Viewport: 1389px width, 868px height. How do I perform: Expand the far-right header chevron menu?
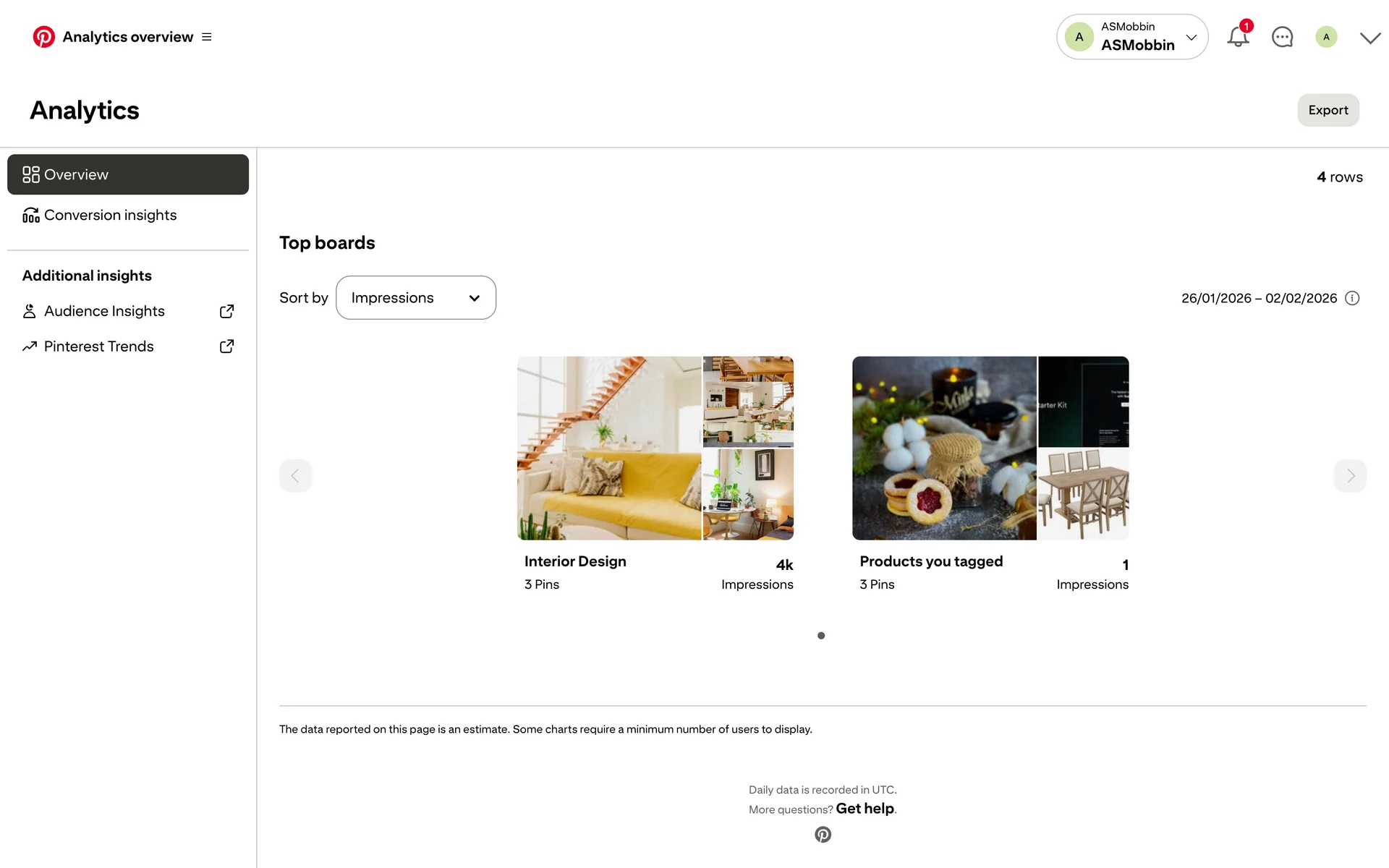[x=1369, y=38]
